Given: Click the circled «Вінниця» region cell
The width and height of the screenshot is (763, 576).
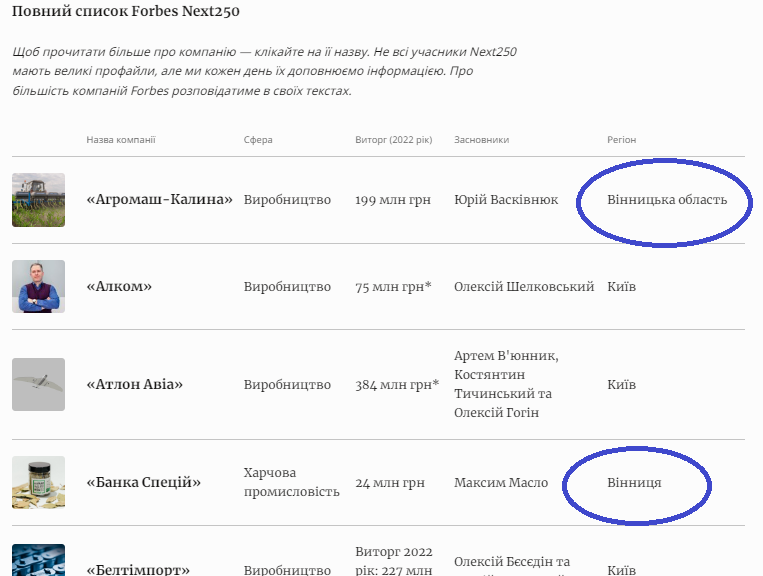Looking at the screenshot, I should (x=634, y=483).
